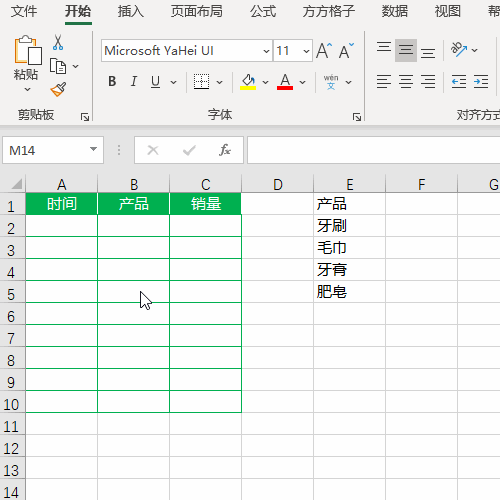
Task: Expand border style options
Action: click(219, 82)
